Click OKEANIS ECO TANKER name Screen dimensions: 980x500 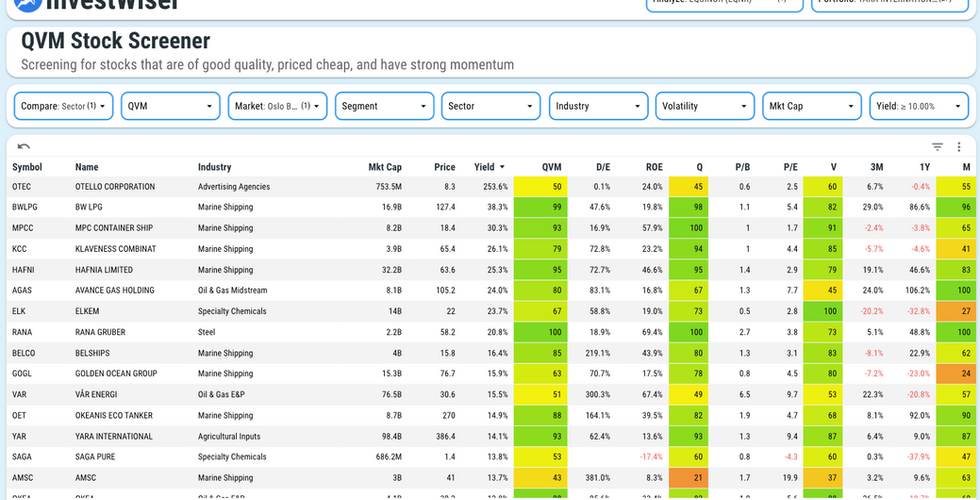[x=114, y=415]
